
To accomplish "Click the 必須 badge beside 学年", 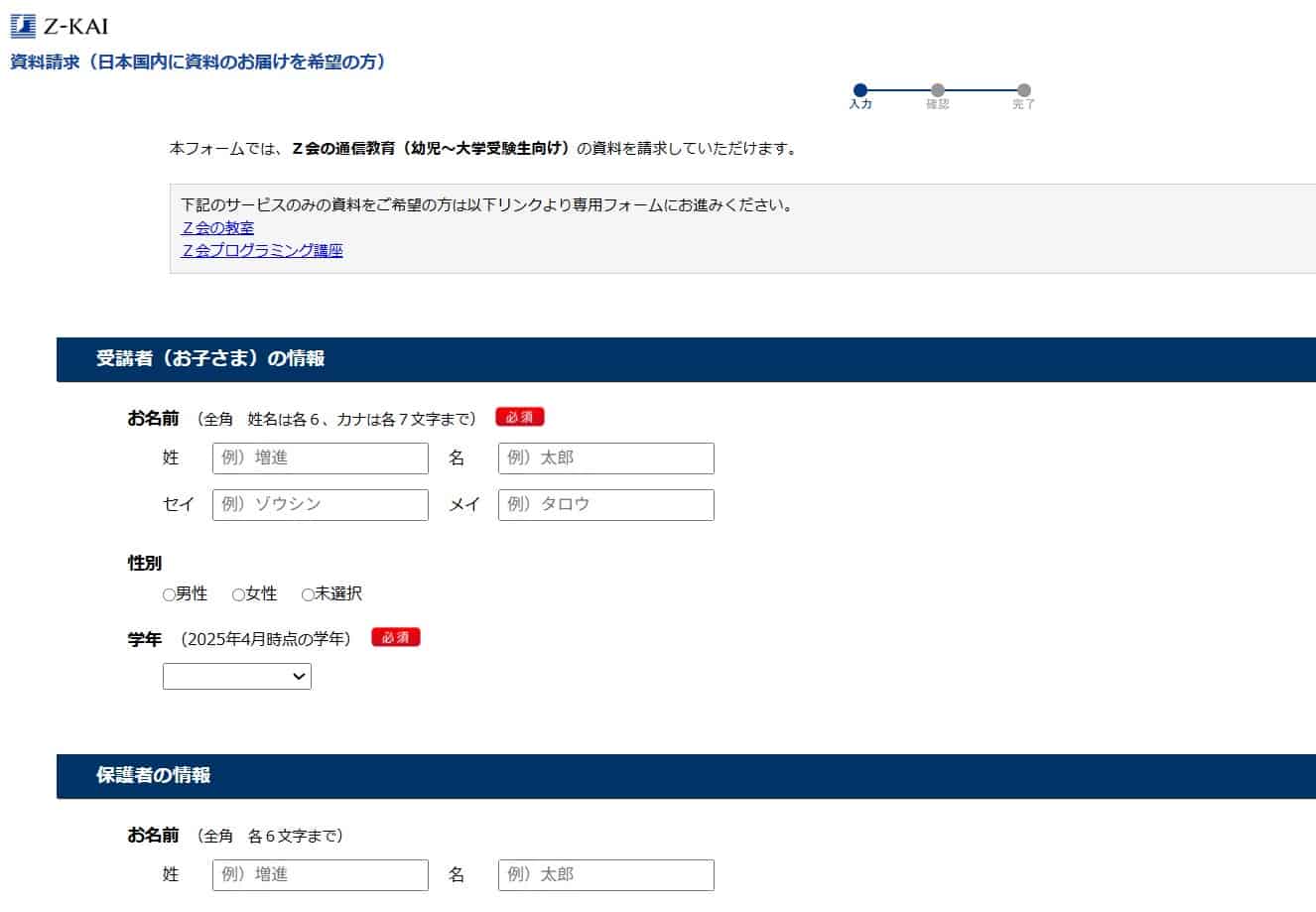I will point(396,637).
